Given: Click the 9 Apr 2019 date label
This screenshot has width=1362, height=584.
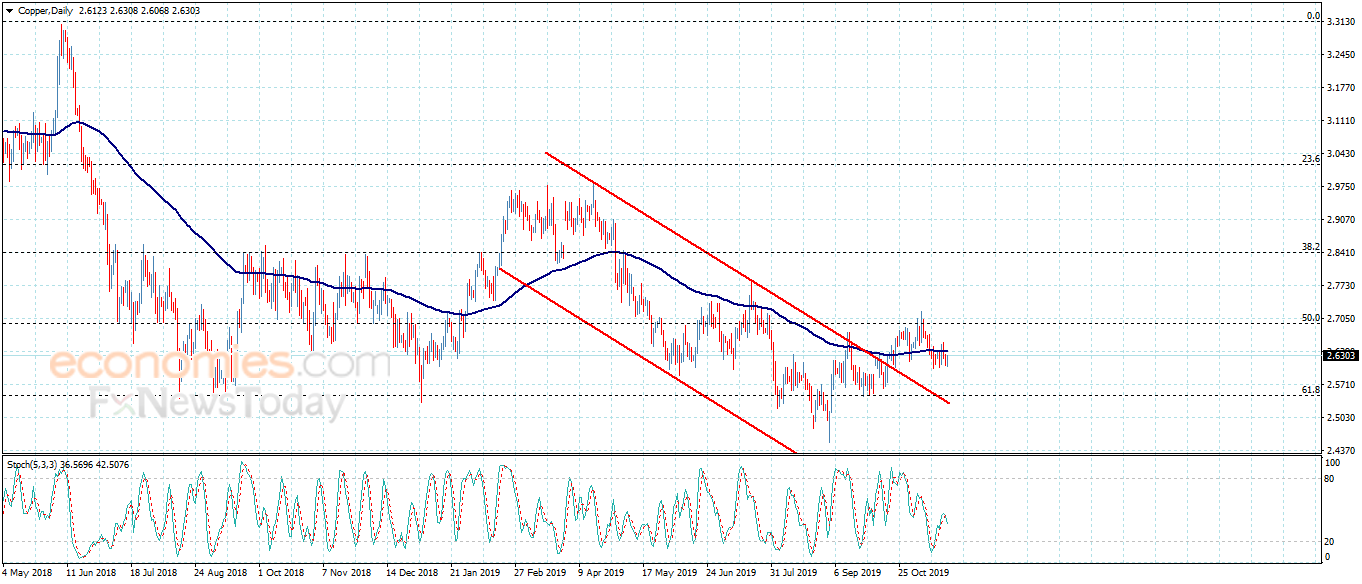Looking at the screenshot, I should (x=603, y=574).
